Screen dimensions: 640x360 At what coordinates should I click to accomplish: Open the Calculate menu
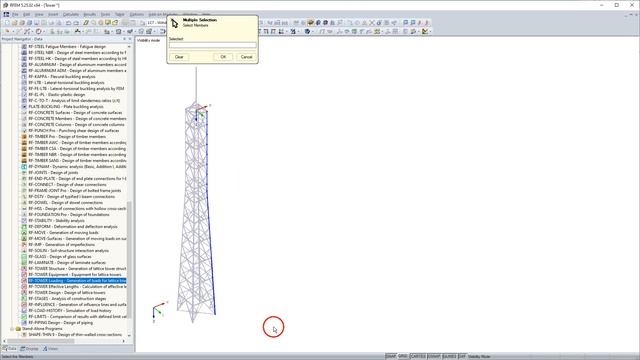point(71,14)
